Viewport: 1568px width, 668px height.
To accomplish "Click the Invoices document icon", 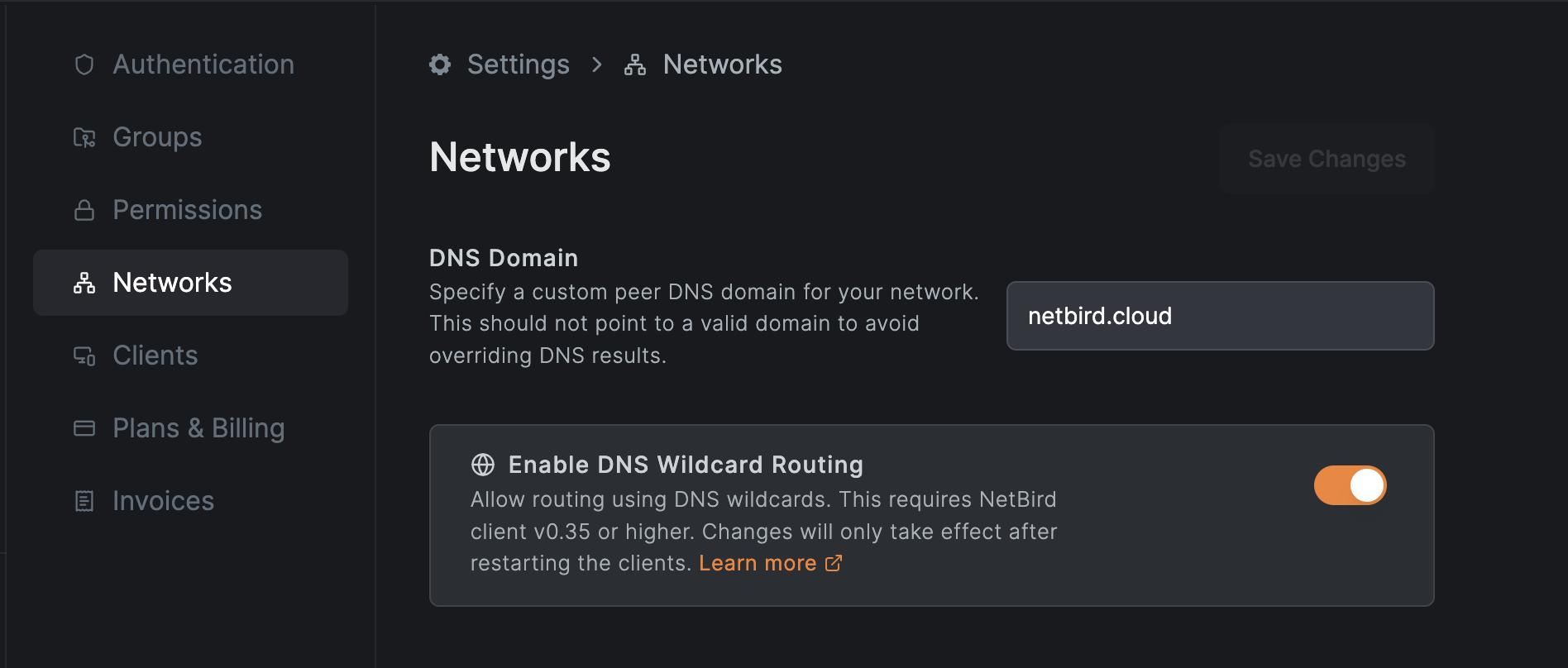I will click(x=84, y=501).
